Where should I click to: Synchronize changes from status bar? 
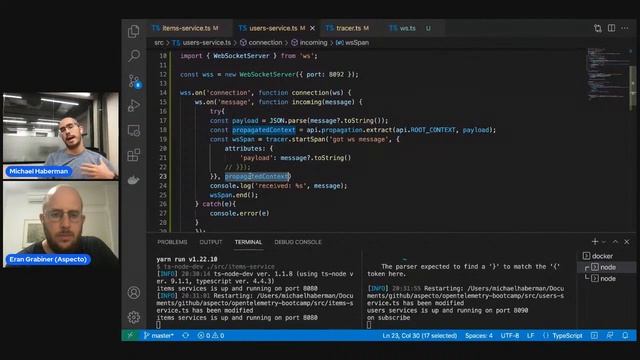(186, 336)
